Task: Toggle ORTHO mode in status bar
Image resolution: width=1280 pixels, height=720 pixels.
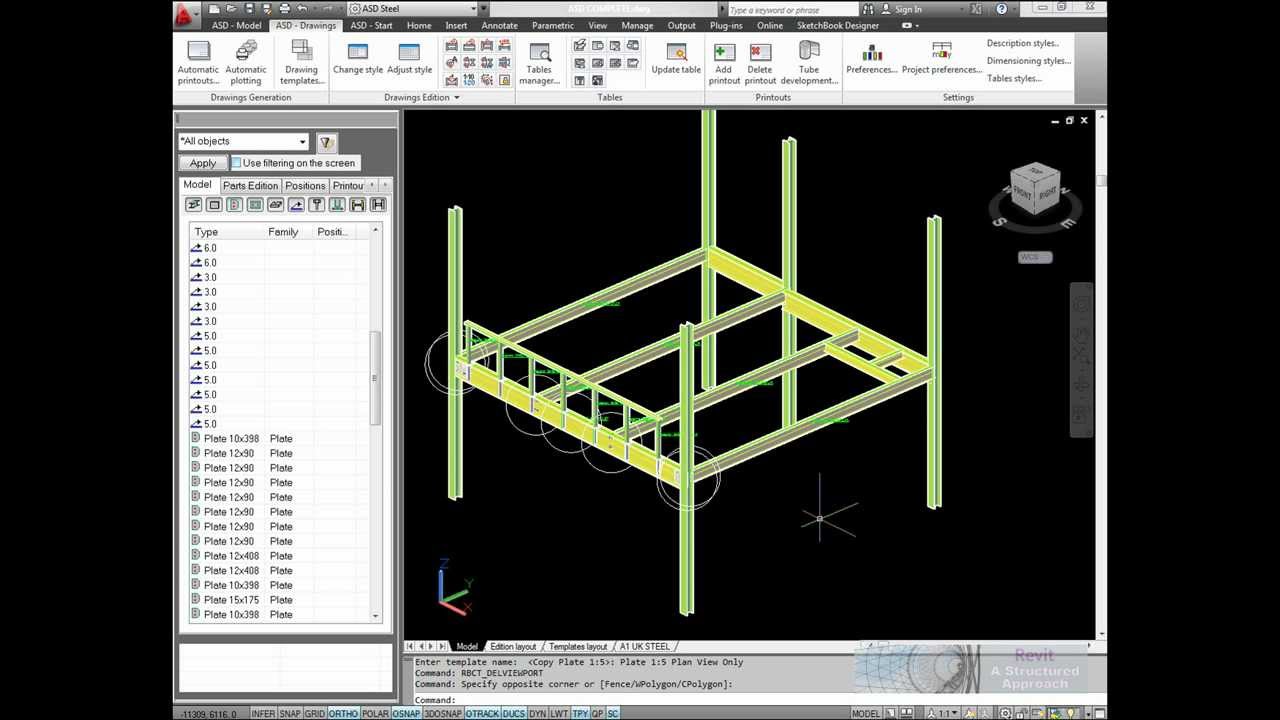Action: 343,714
